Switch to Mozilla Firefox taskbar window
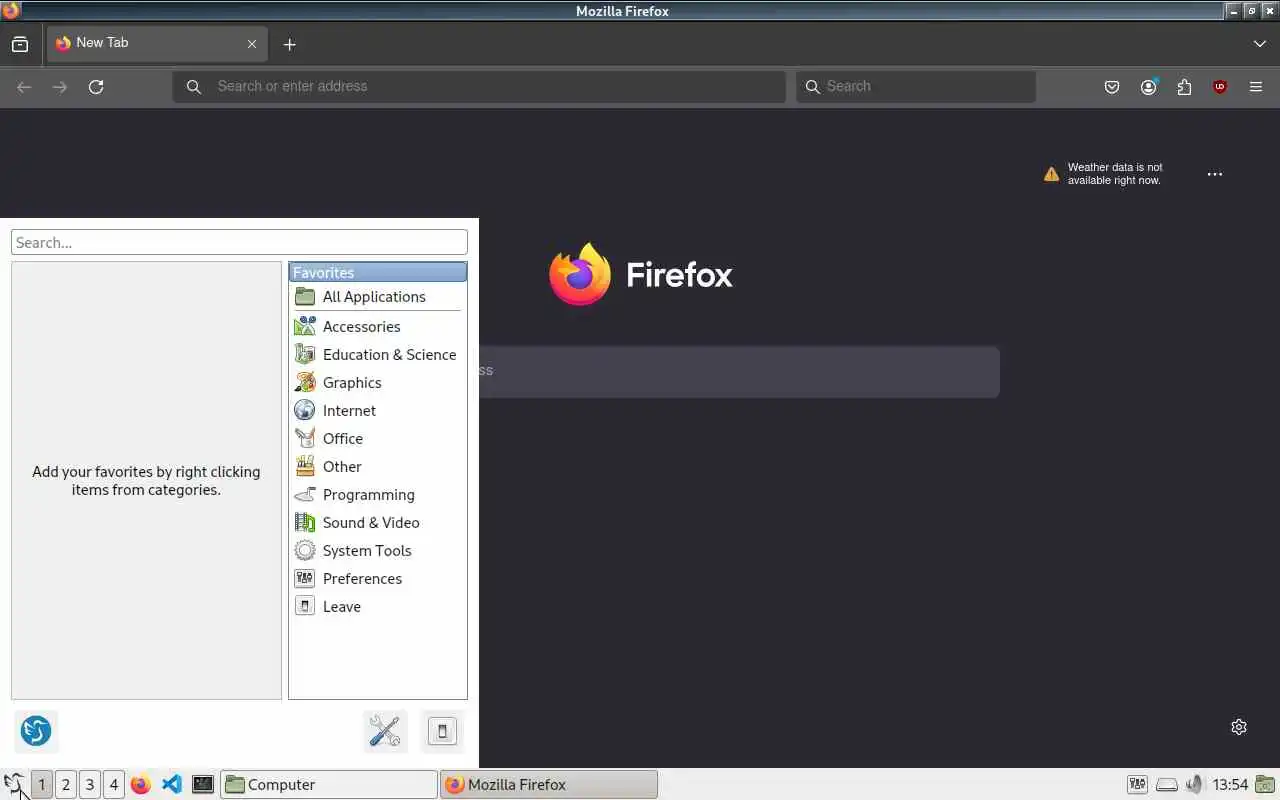The height and width of the screenshot is (800, 1280). tap(549, 785)
